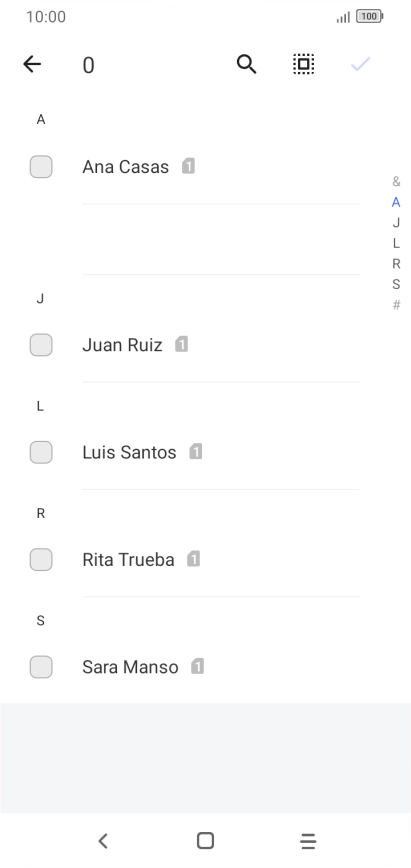Enable the Rita Trueba checkbox
Viewport: 411px width, 868px height.
(41, 560)
